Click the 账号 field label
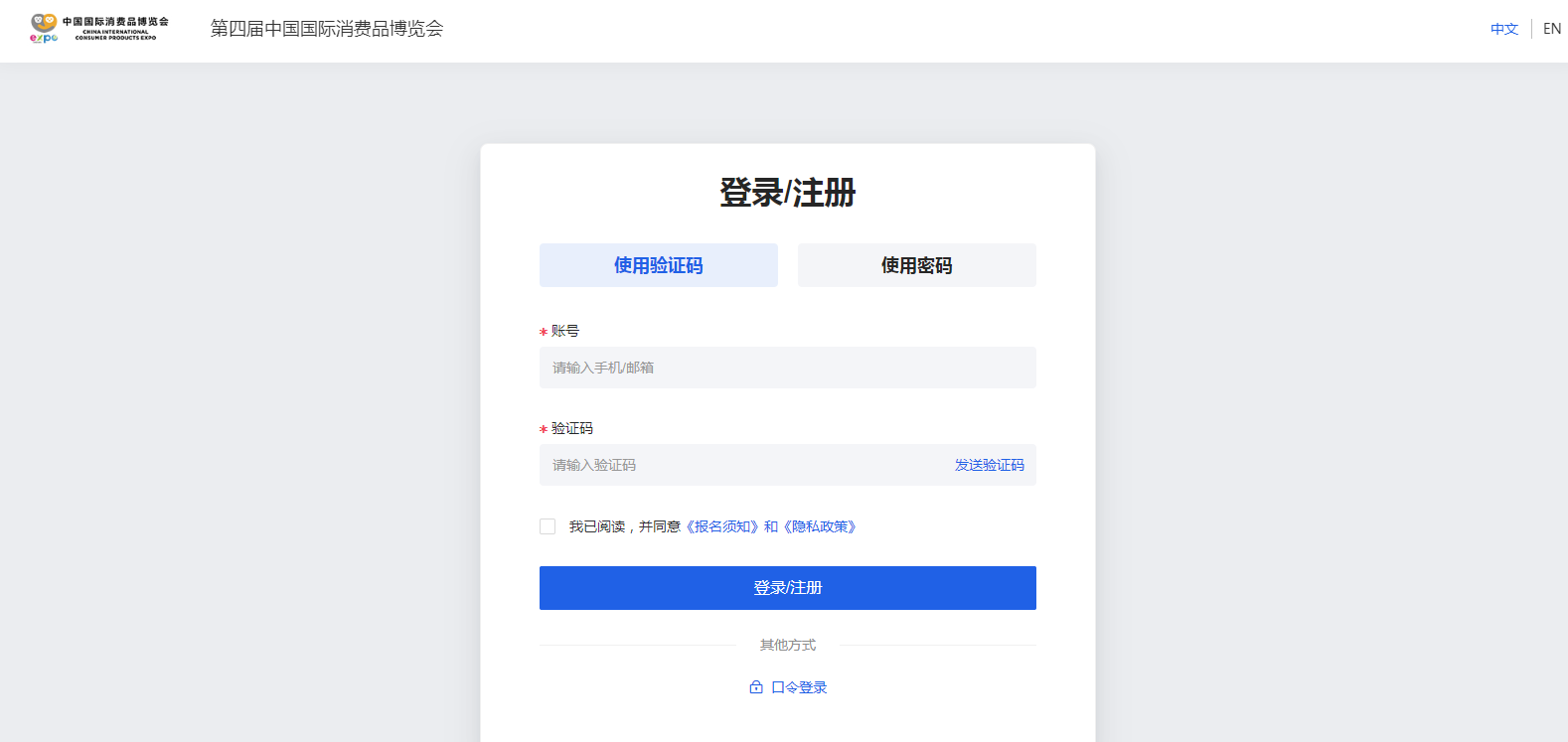This screenshot has width=1568, height=742. 565,331
